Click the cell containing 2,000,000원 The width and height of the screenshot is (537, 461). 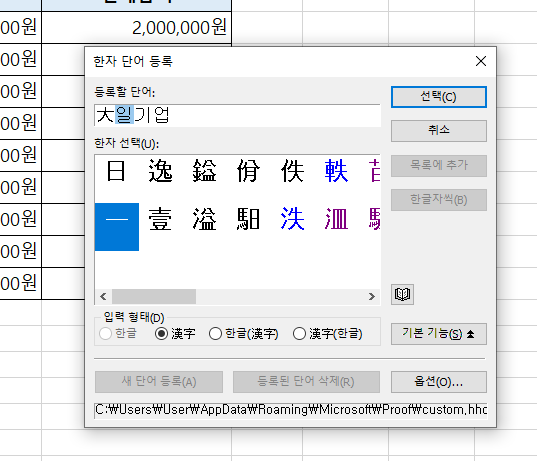coord(137,27)
